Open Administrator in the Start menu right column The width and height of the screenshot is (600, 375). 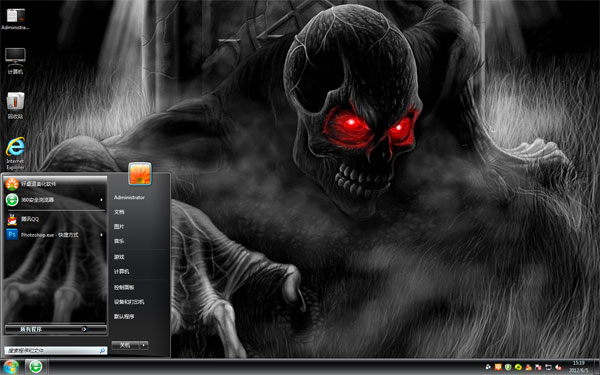click(x=129, y=197)
